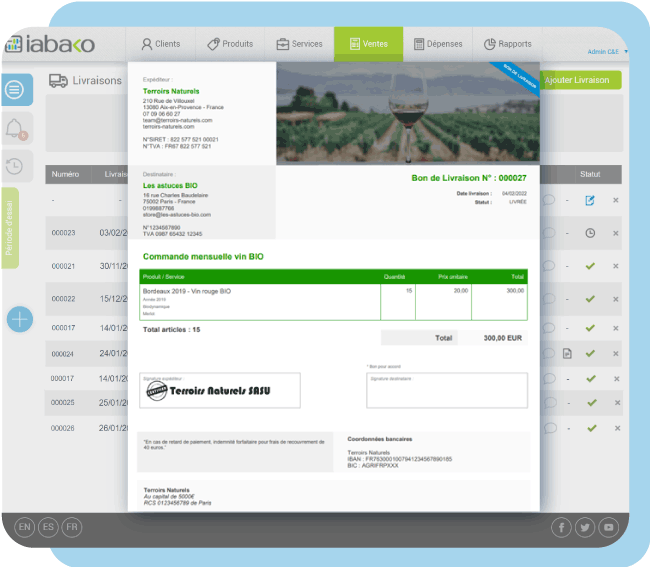
Task: Click the green checkmark for delivery 000024
Action: [590, 354]
